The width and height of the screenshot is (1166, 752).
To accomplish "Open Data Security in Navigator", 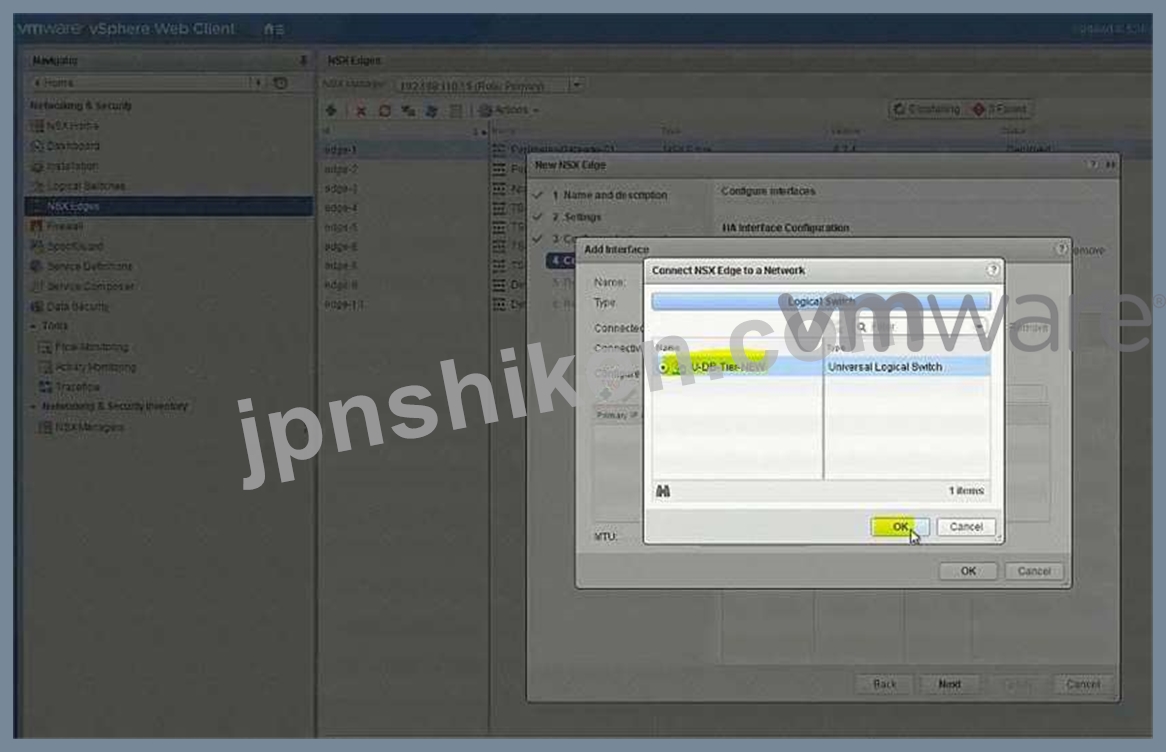I will (x=77, y=306).
